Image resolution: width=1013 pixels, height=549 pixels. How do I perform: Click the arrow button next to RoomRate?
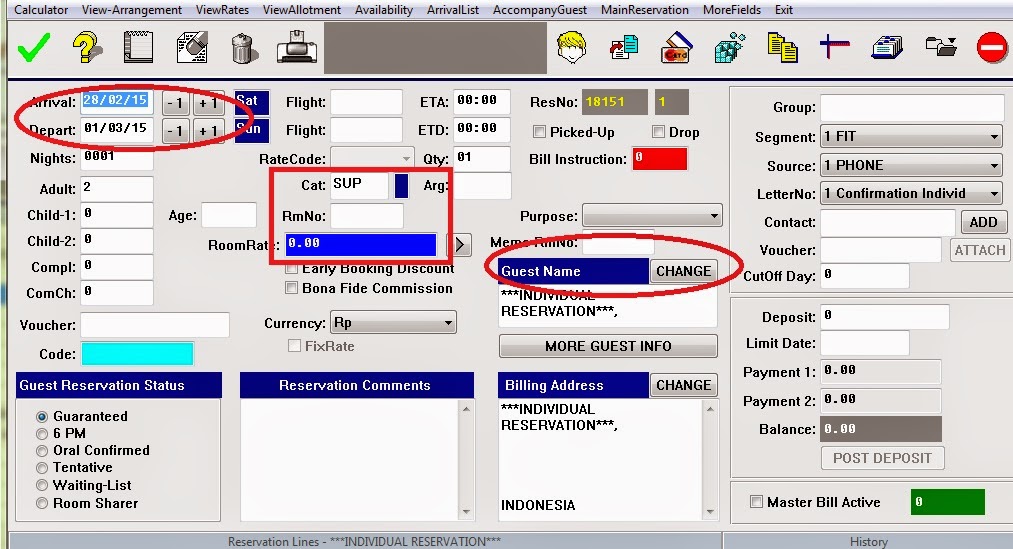[459, 245]
